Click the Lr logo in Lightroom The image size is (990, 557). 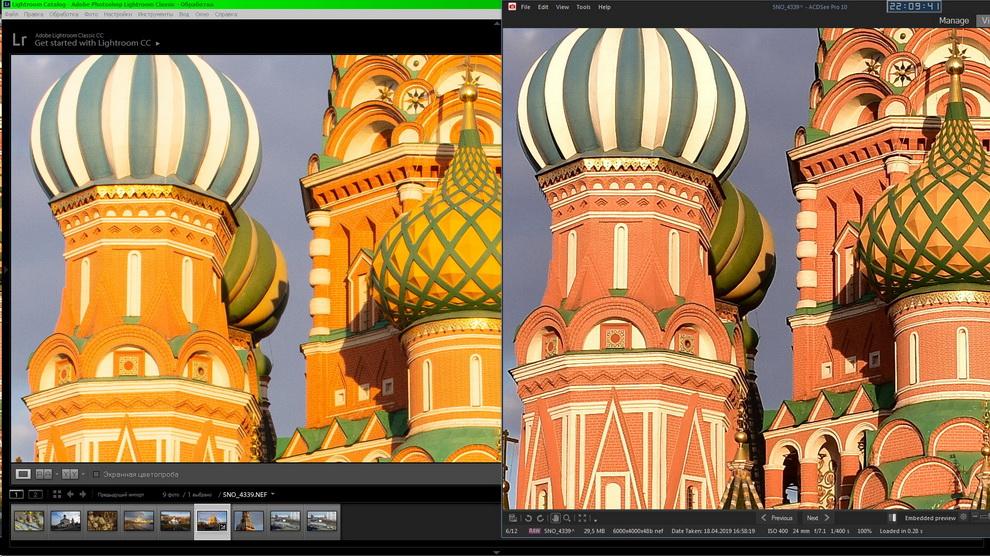click(x=19, y=40)
